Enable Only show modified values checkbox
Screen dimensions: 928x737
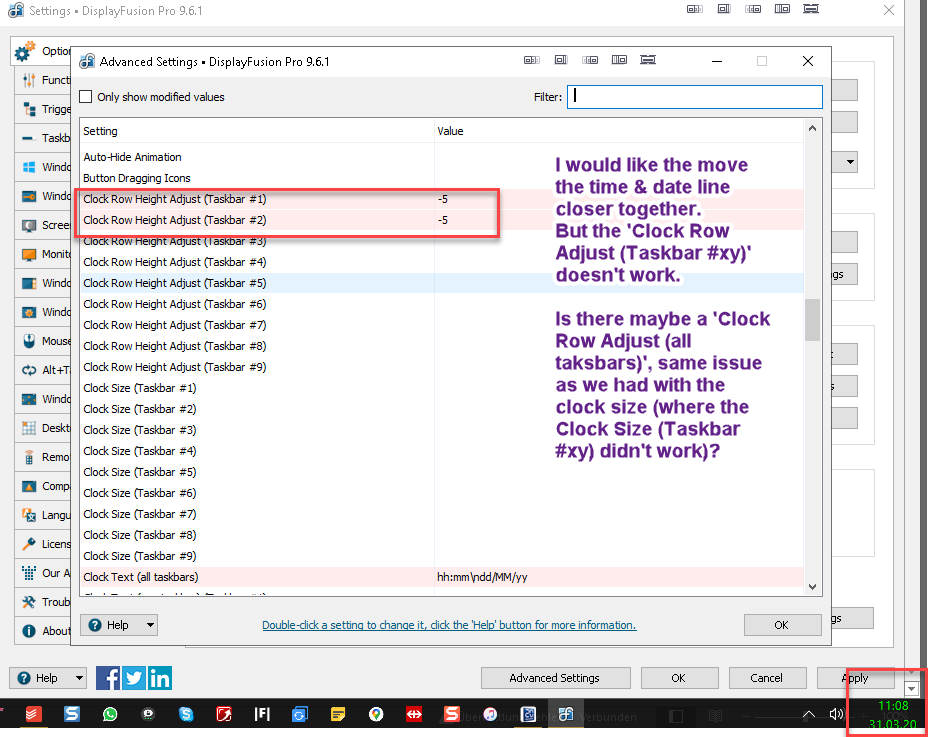point(86,97)
